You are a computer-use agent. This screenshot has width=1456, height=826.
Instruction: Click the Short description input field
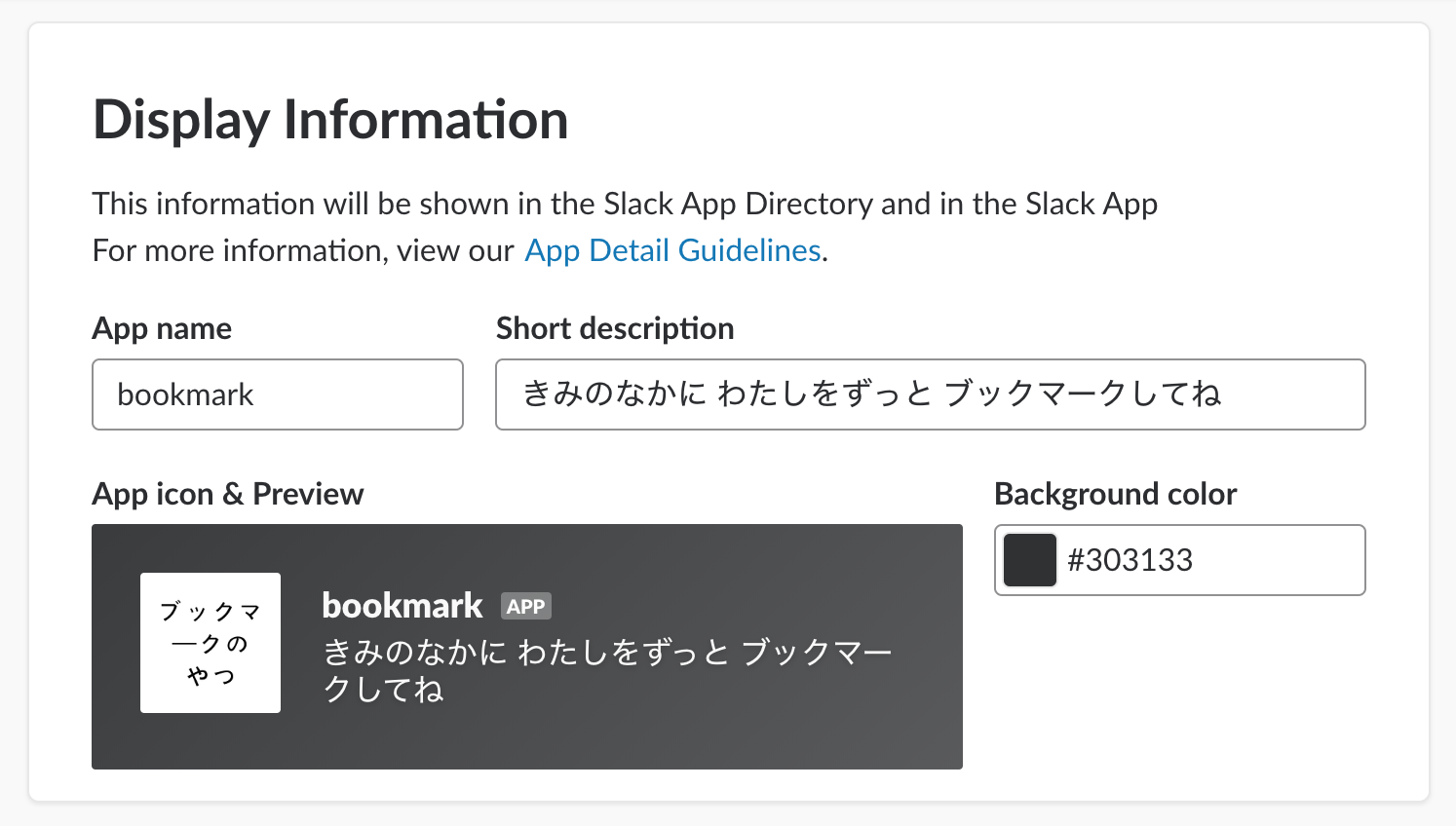coord(931,394)
